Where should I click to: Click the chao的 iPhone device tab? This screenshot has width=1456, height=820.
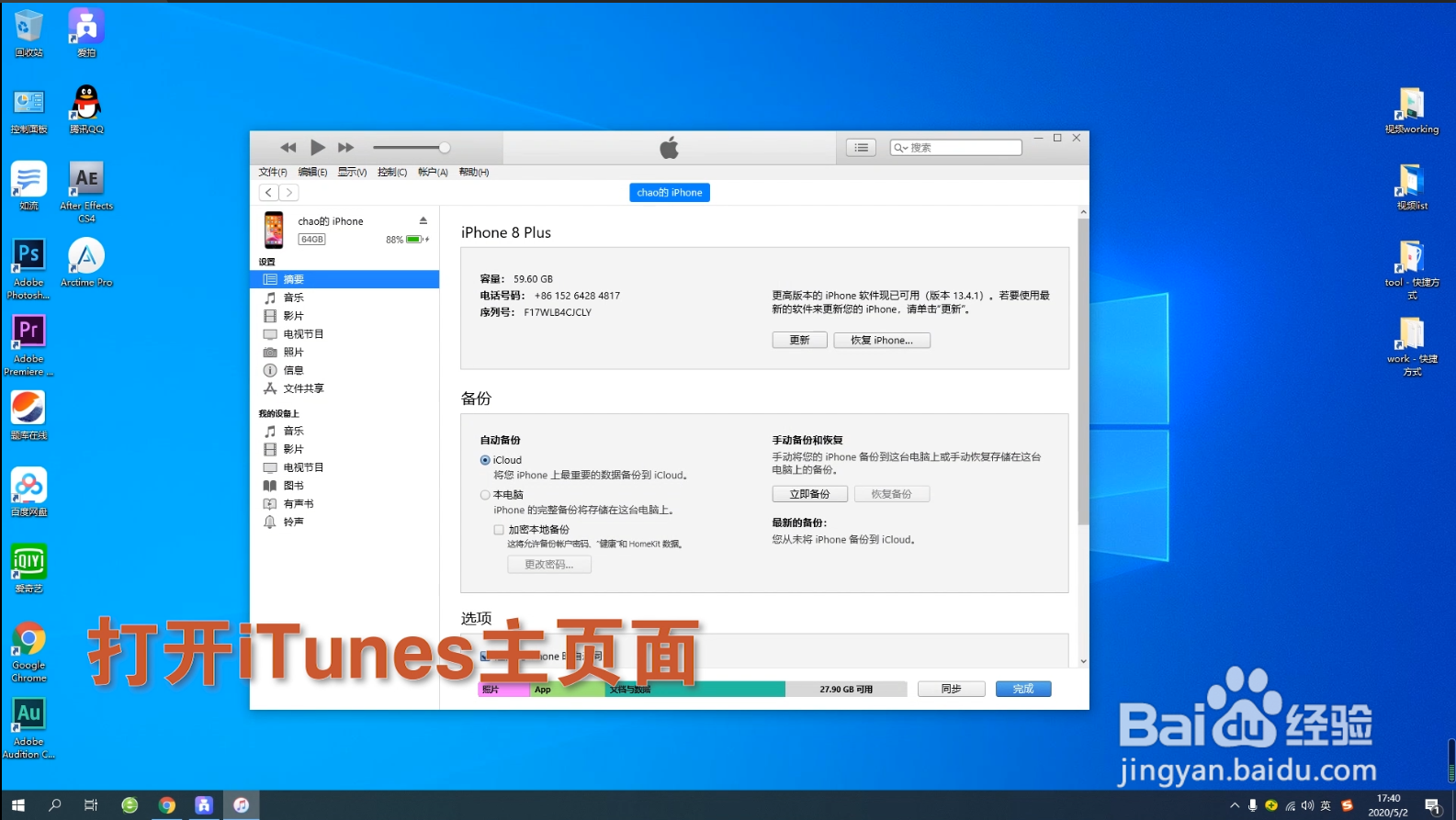pyautogui.click(x=670, y=193)
